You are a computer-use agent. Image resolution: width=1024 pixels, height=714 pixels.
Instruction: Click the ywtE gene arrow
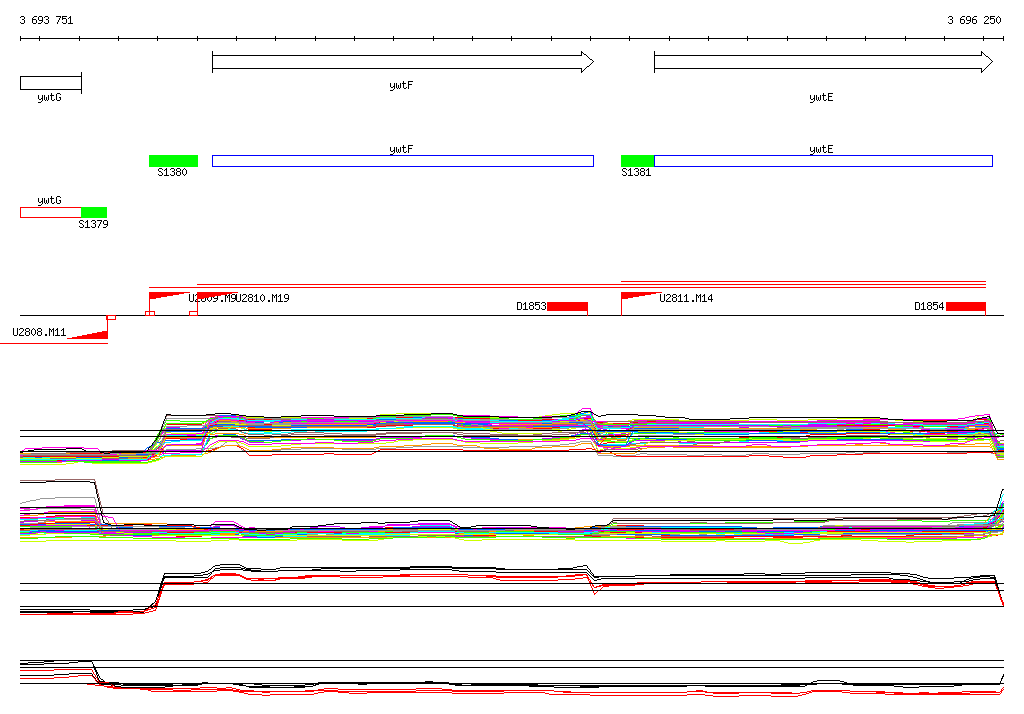pos(824,62)
